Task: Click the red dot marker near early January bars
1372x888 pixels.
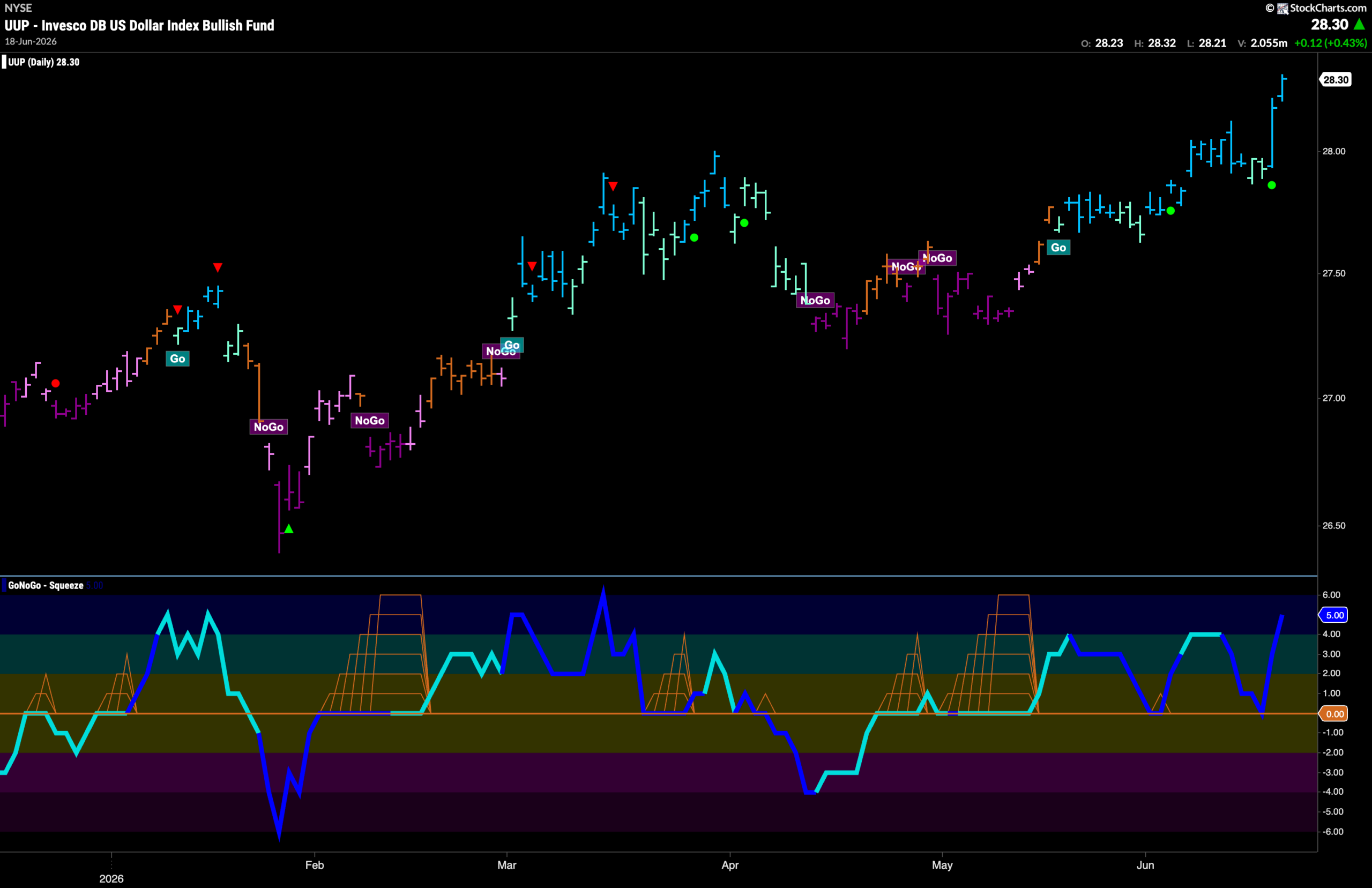Action: click(x=55, y=384)
